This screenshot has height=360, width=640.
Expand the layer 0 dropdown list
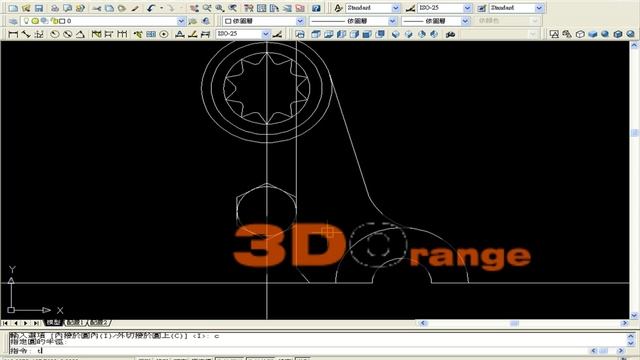181,21
